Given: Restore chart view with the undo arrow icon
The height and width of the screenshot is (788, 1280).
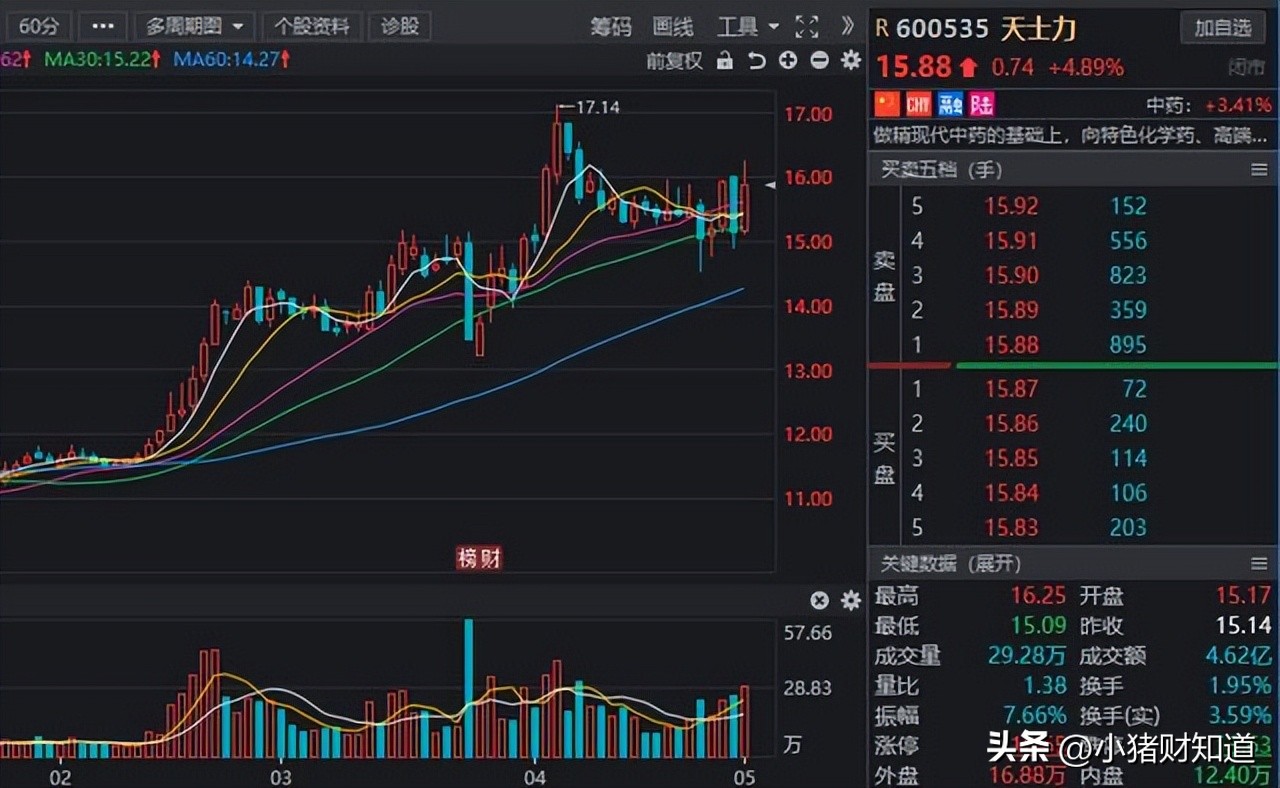Looking at the screenshot, I should pos(757,61).
